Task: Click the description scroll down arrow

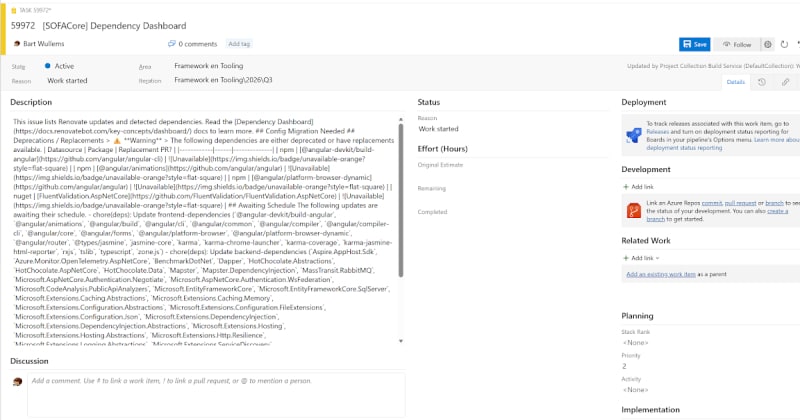Action: [401, 341]
